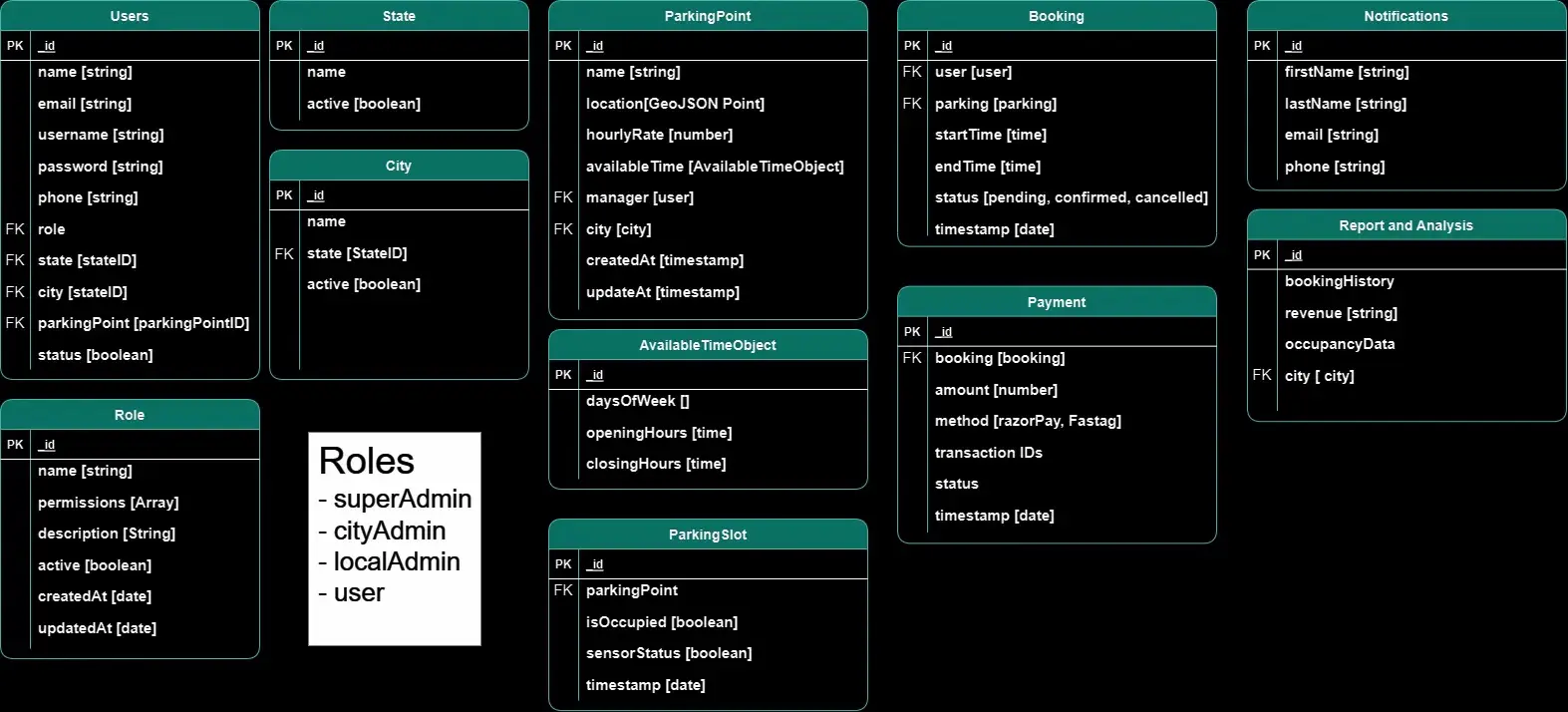Select the daysOfWeek [] field
This screenshot has width=1568, height=712.
coord(638,401)
